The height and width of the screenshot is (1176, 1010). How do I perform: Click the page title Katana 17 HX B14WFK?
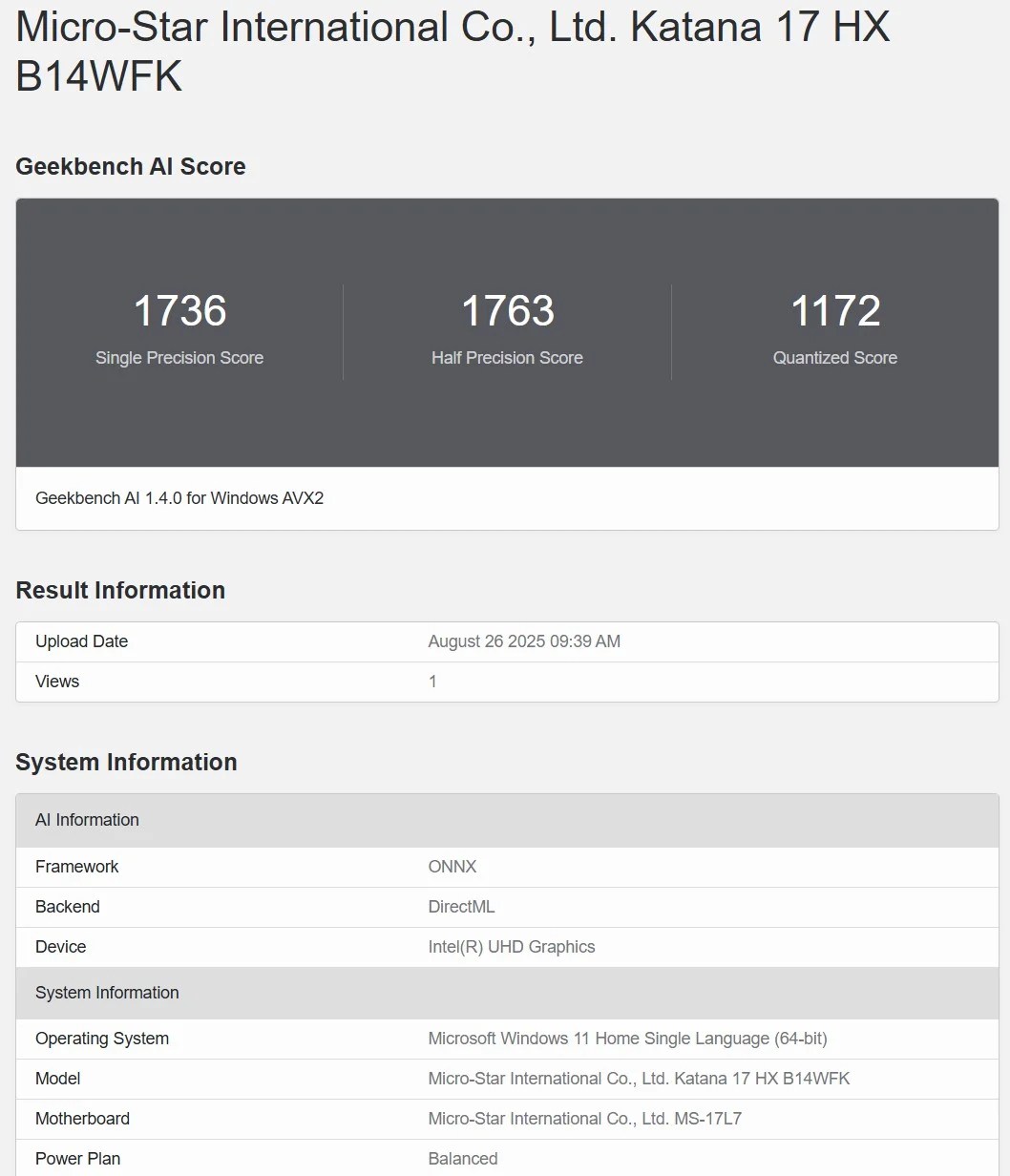pyautogui.click(x=452, y=51)
